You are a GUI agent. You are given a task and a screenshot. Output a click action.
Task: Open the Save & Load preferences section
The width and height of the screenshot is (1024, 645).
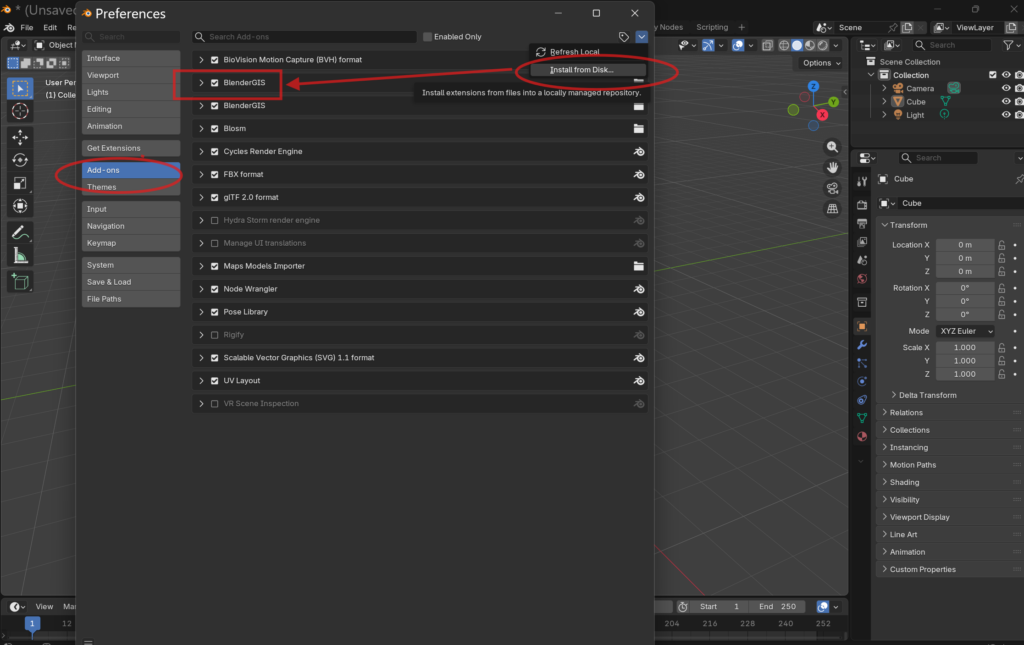coord(131,282)
